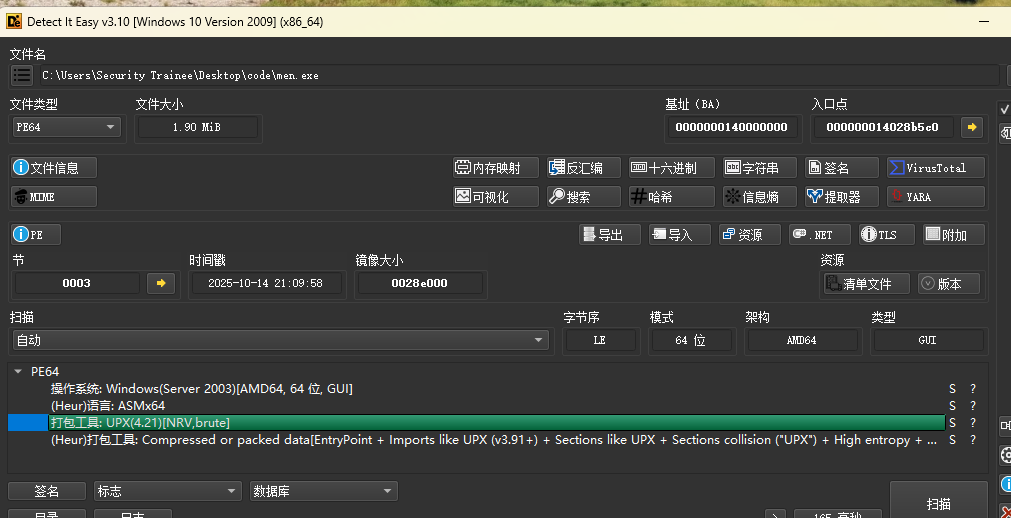
Task: Minimize the Detect It Easy window
Action: coord(985,22)
